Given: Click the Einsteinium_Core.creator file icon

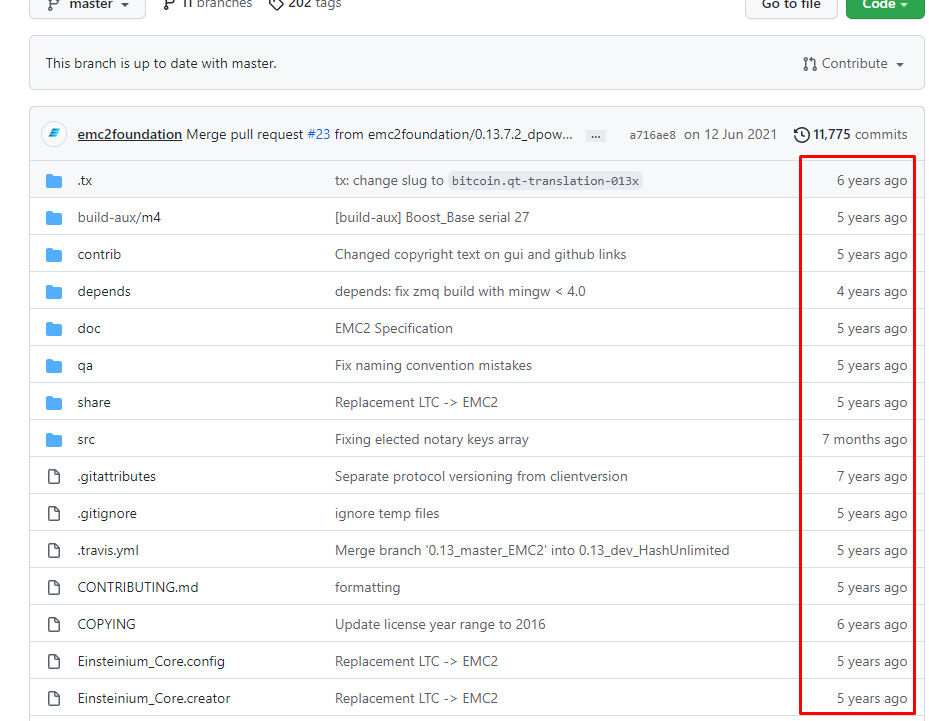Looking at the screenshot, I should pos(54,698).
